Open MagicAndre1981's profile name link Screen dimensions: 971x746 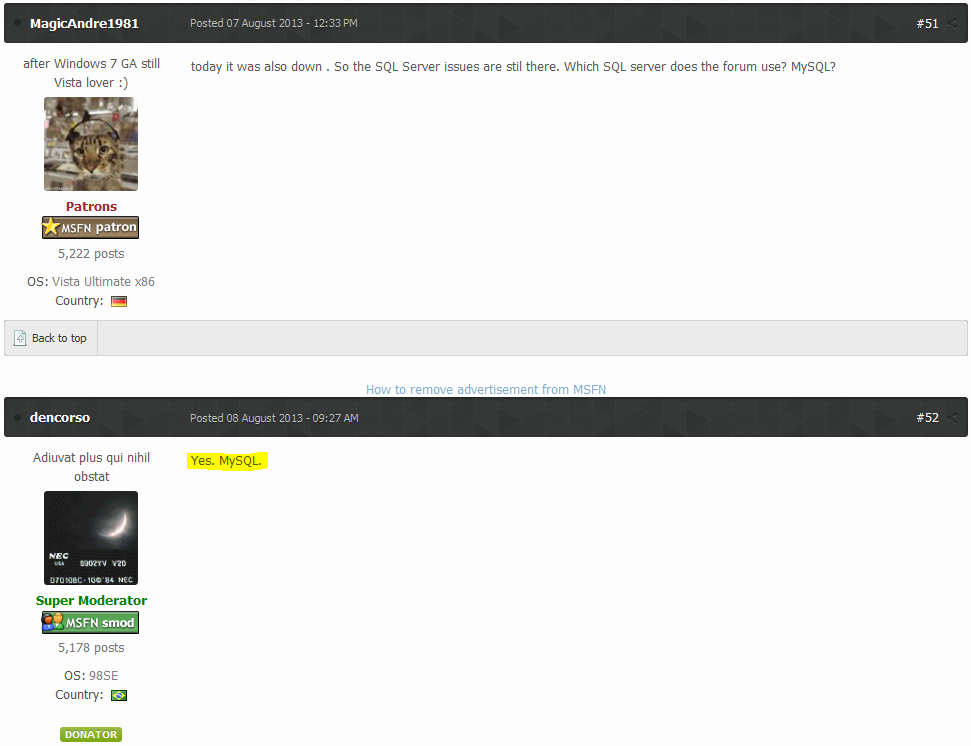pos(84,24)
